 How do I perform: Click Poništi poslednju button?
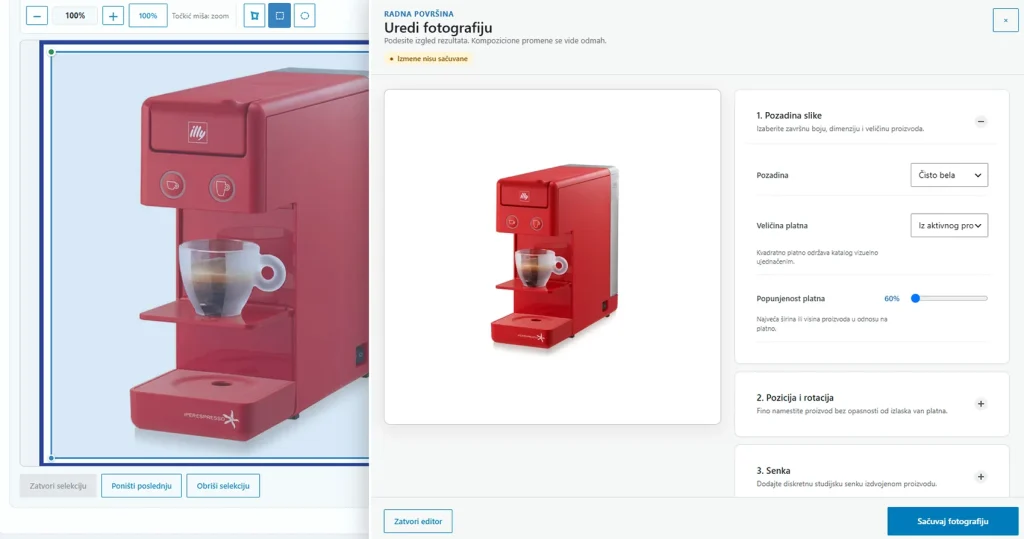tap(141, 485)
